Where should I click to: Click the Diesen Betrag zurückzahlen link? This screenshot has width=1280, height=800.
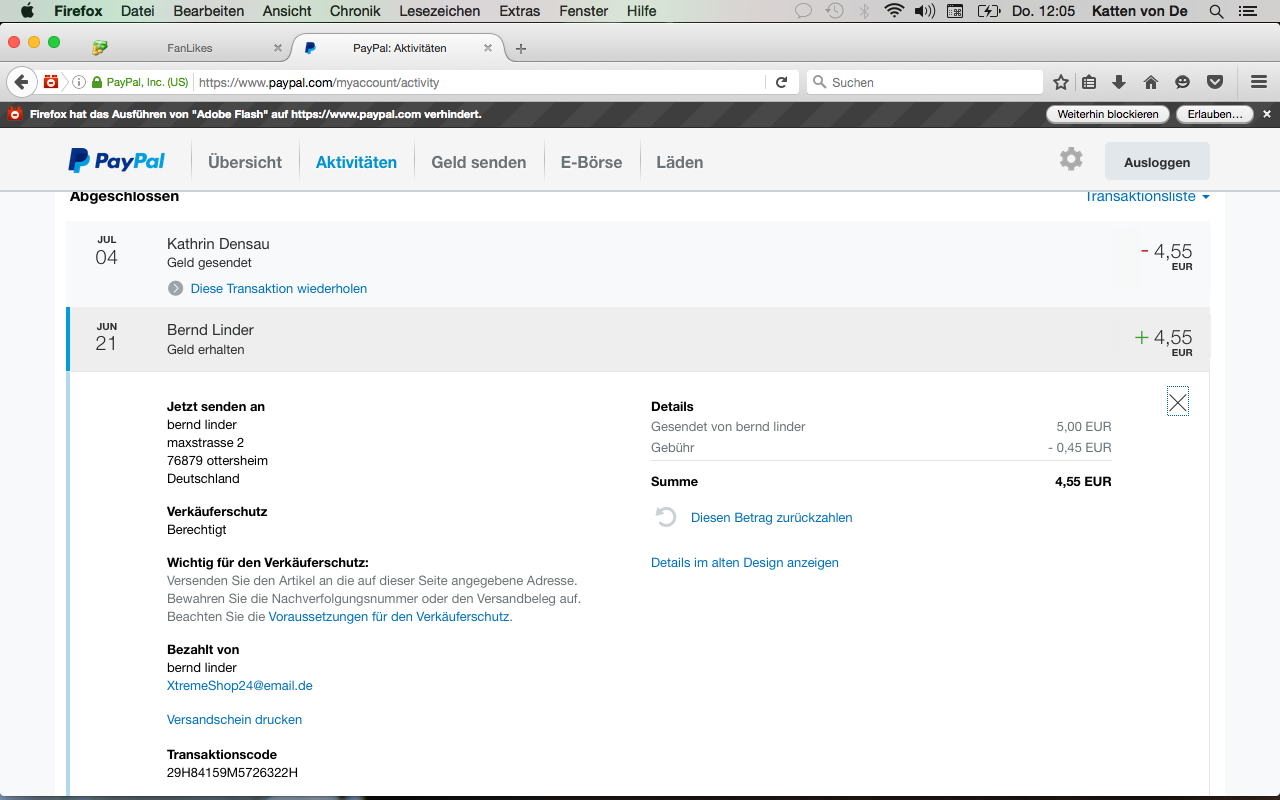pos(771,518)
